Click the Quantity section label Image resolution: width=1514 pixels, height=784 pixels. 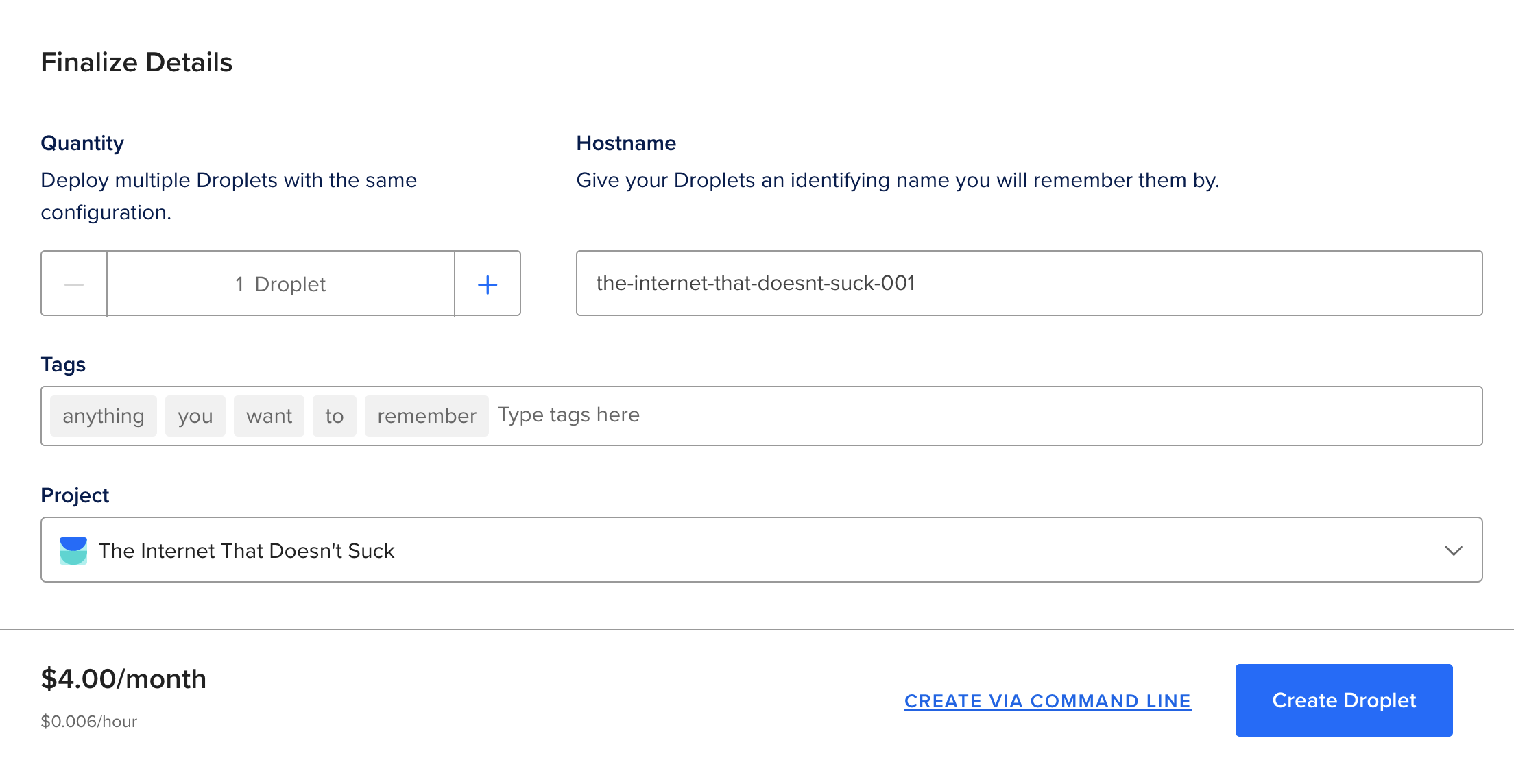(82, 143)
